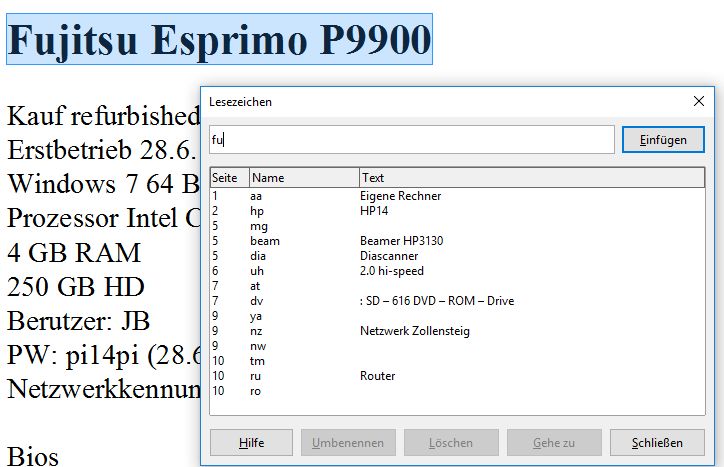Click the 'Windows 7 64 B' line in the document
Viewport: 724px width, 467px height.
(x=103, y=184)
